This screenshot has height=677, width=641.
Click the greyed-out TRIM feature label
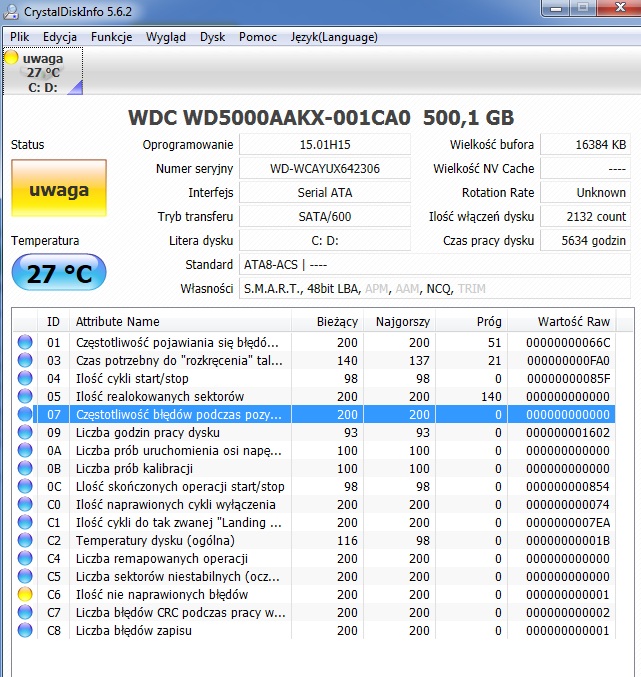[472, 288]
